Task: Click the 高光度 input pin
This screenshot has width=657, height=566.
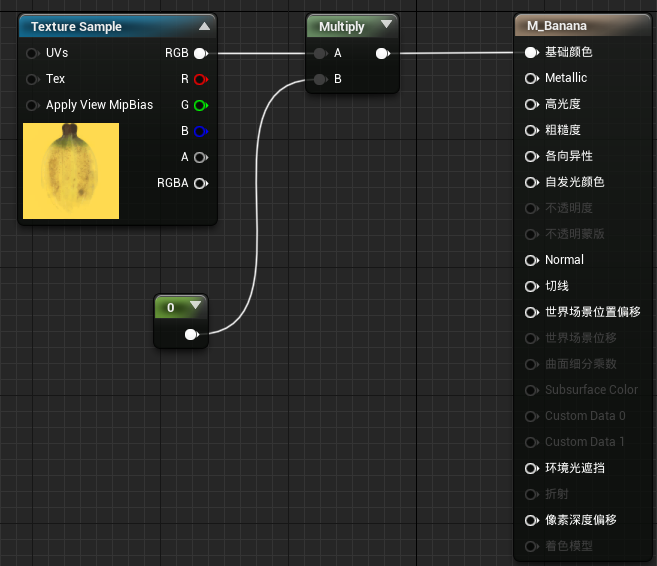Action: point(532,104)
